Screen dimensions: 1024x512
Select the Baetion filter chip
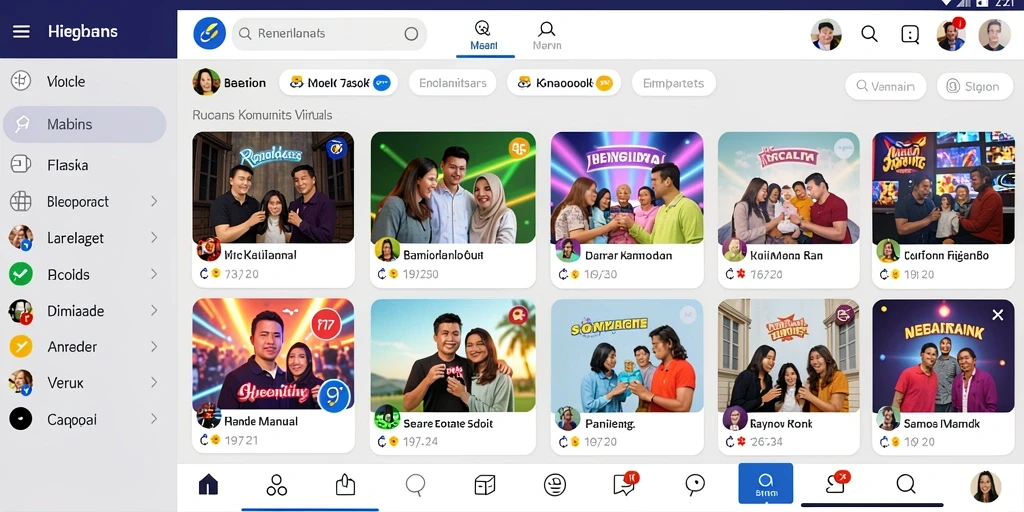(x=230, y=83)
